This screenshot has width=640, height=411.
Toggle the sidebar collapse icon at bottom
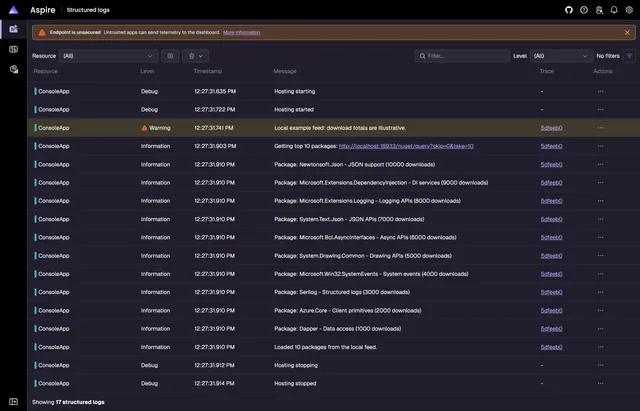click(13, 402)
